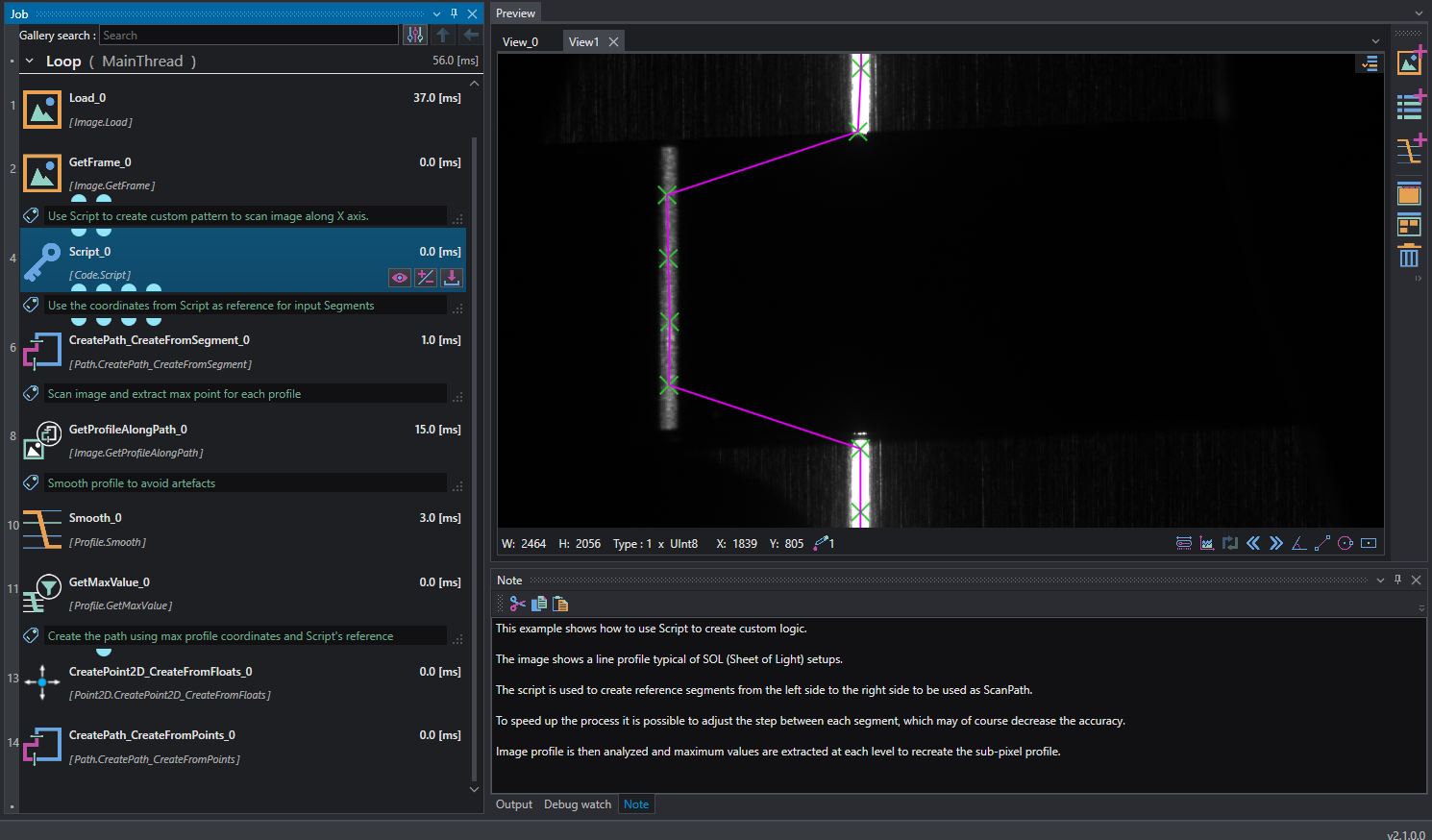Select the line segment measure tool
The image size is (1432, 840).
(x=1322, y=543)
